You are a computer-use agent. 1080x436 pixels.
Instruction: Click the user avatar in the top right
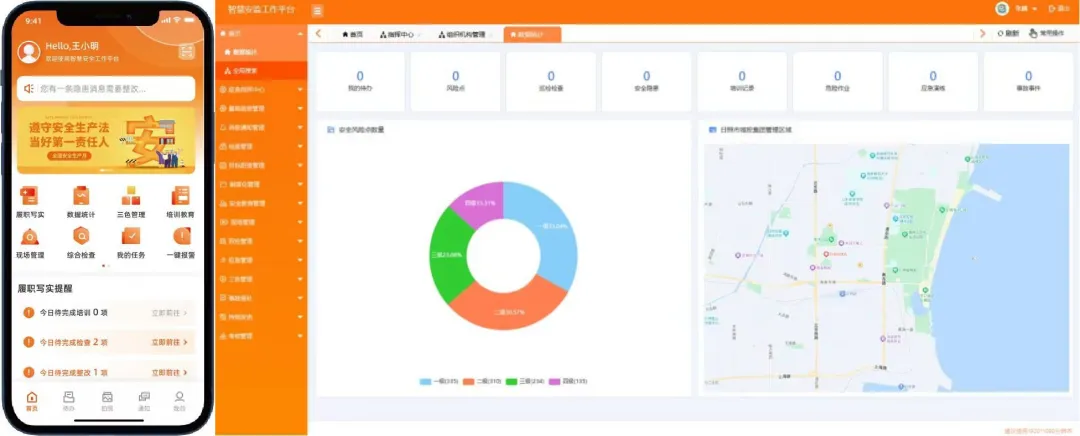click(x=1002, y=8)
